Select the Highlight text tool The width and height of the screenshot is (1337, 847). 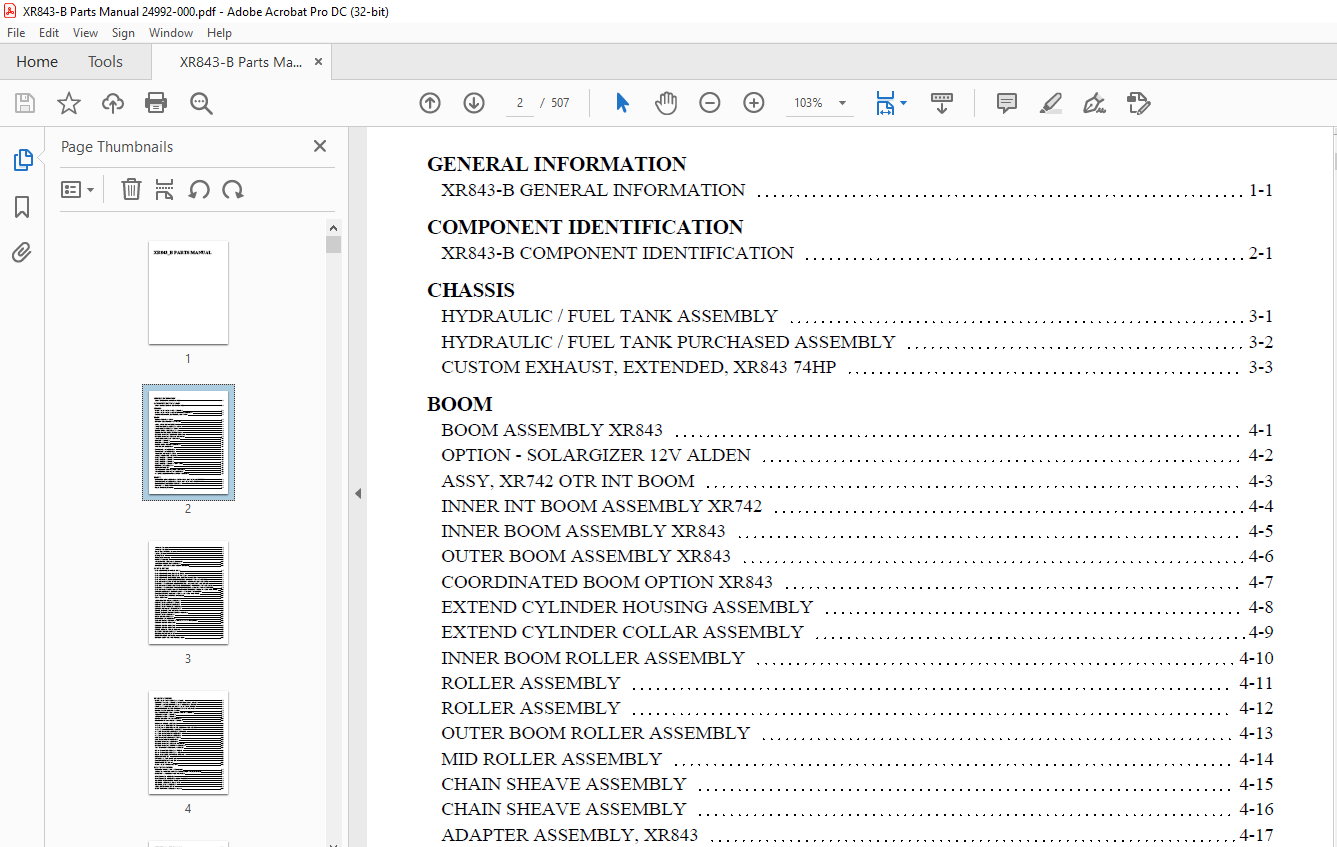click(1050, 103)
